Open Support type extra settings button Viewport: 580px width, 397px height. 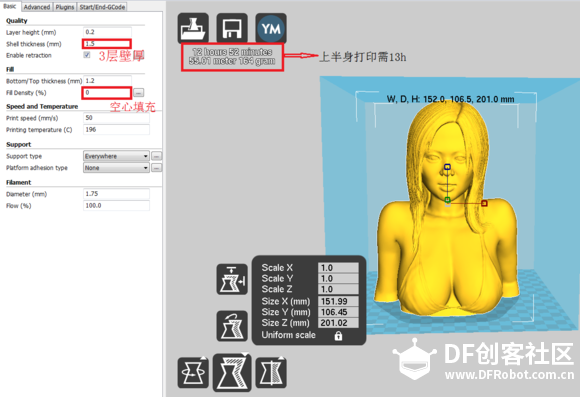(x=156, y=156)
